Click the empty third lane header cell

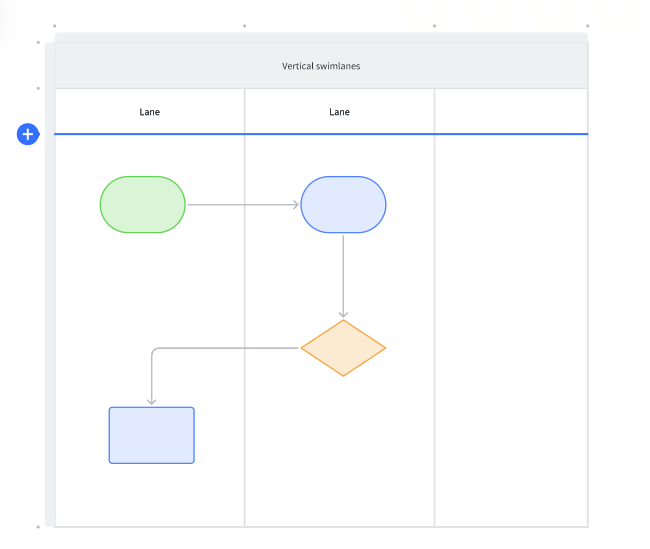click(x=511, y=112)
